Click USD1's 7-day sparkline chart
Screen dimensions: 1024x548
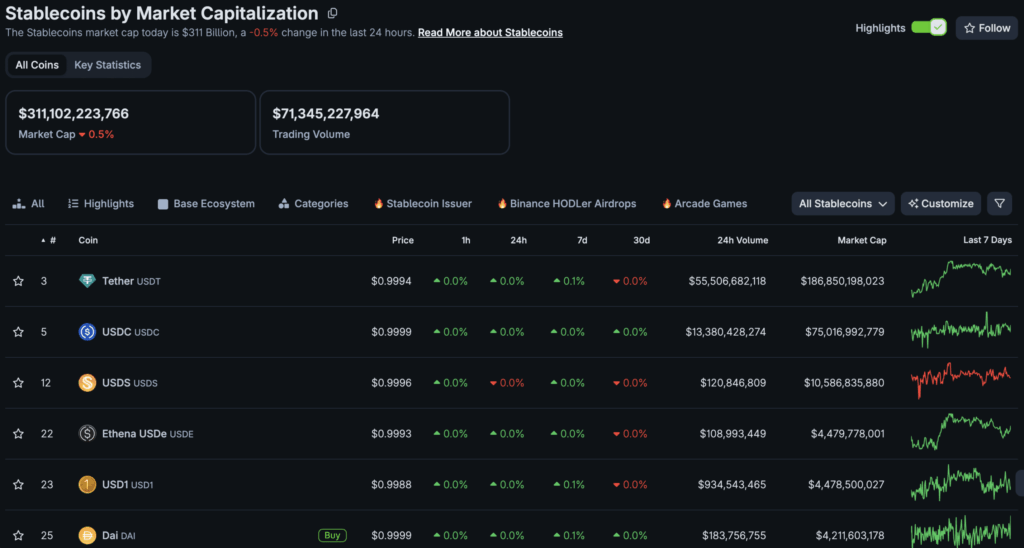click(x=961, y=483)
